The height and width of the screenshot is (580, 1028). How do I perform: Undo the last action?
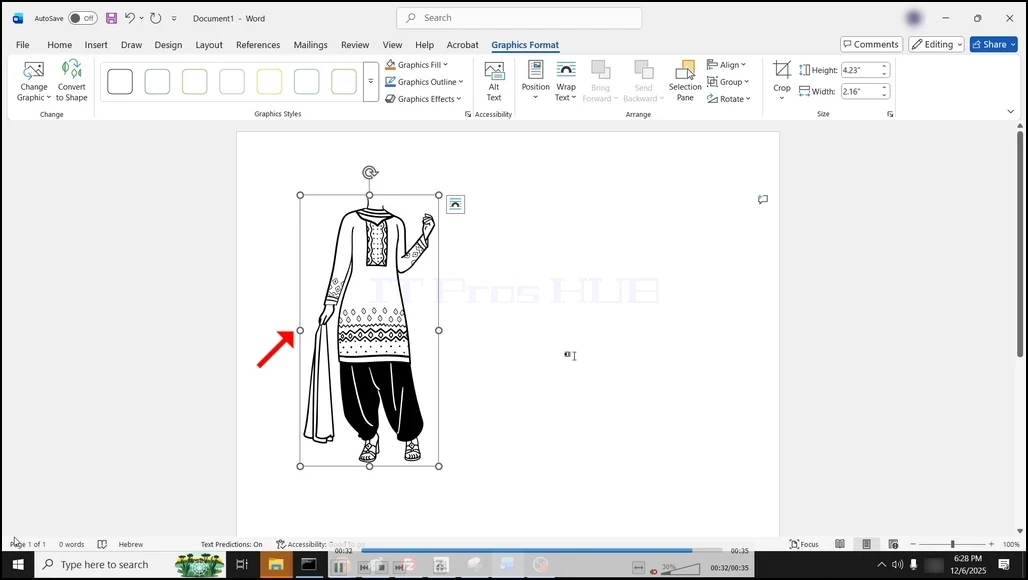pyautogui.click(x=130, y=18)
